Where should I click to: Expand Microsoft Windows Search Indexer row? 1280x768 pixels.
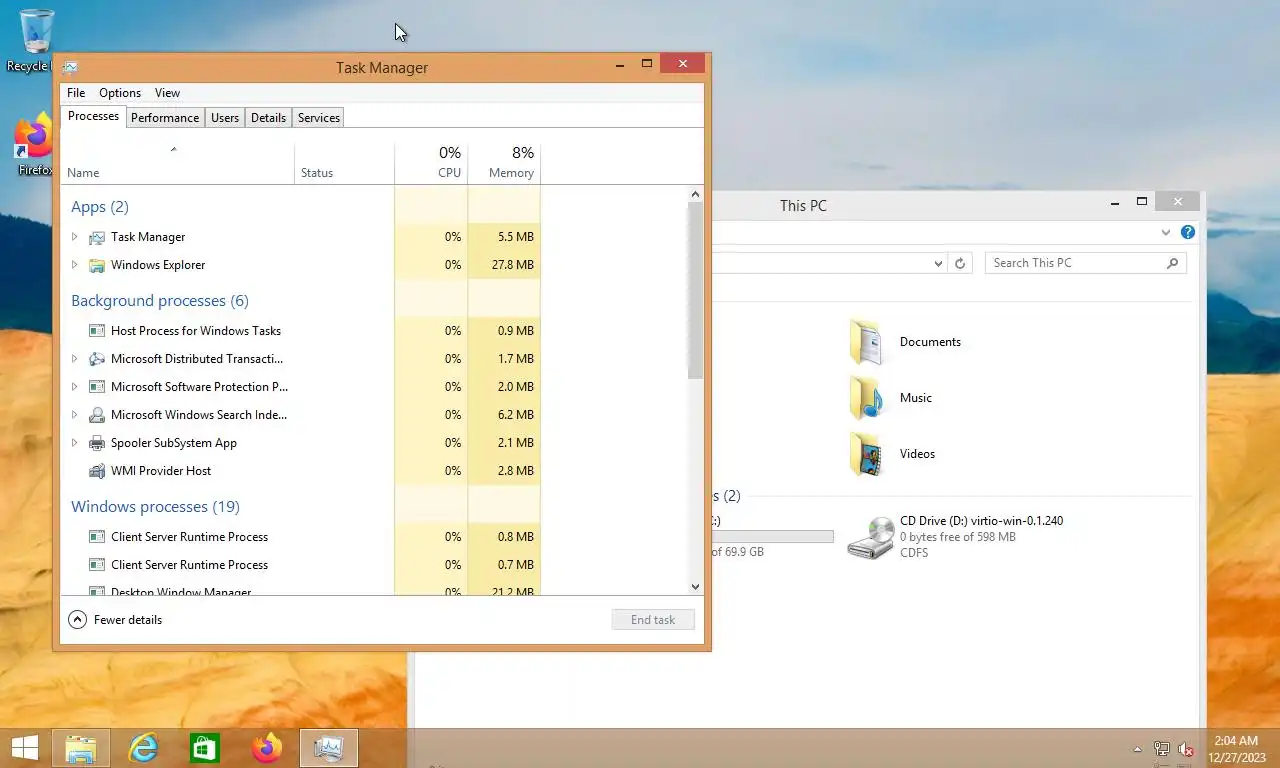tap(74, 415)
